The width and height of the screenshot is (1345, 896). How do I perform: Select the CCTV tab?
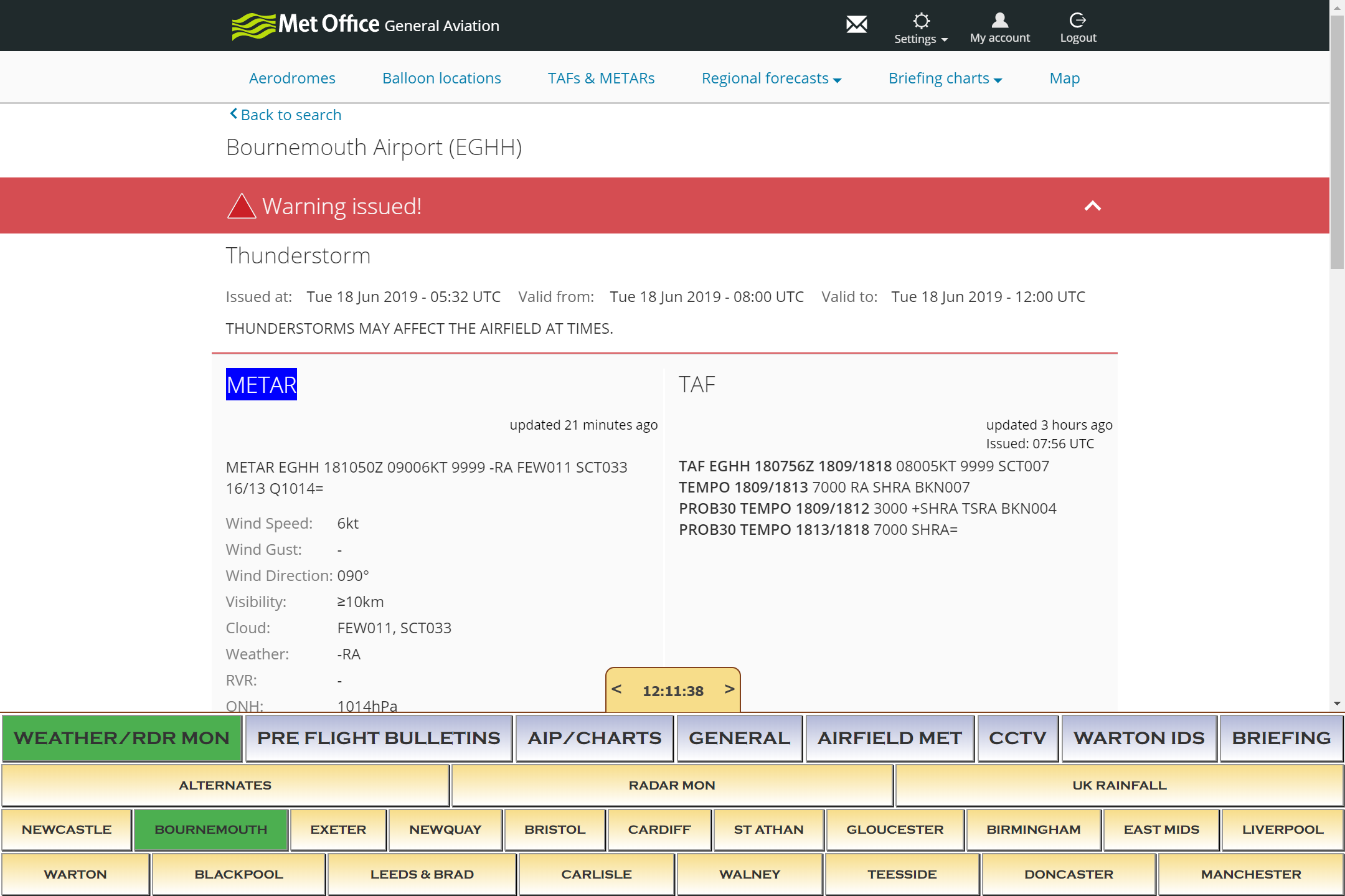1017,738
